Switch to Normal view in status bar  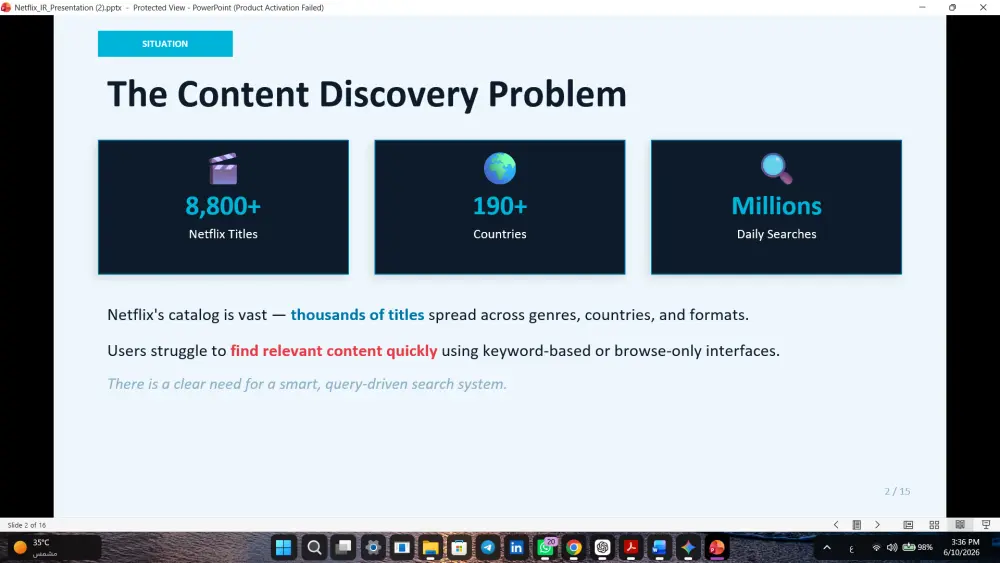point(908,525)
